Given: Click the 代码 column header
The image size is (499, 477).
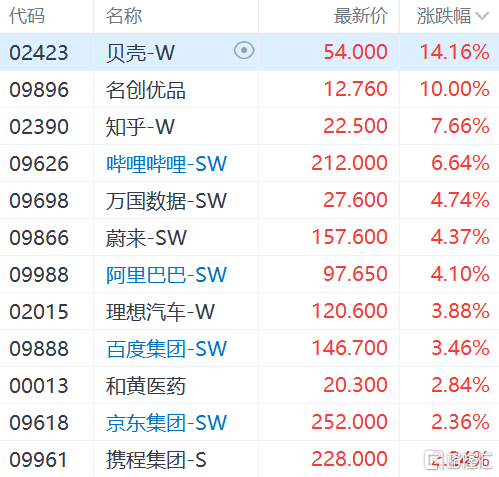Looking at the screenshot, I should 27,16.
